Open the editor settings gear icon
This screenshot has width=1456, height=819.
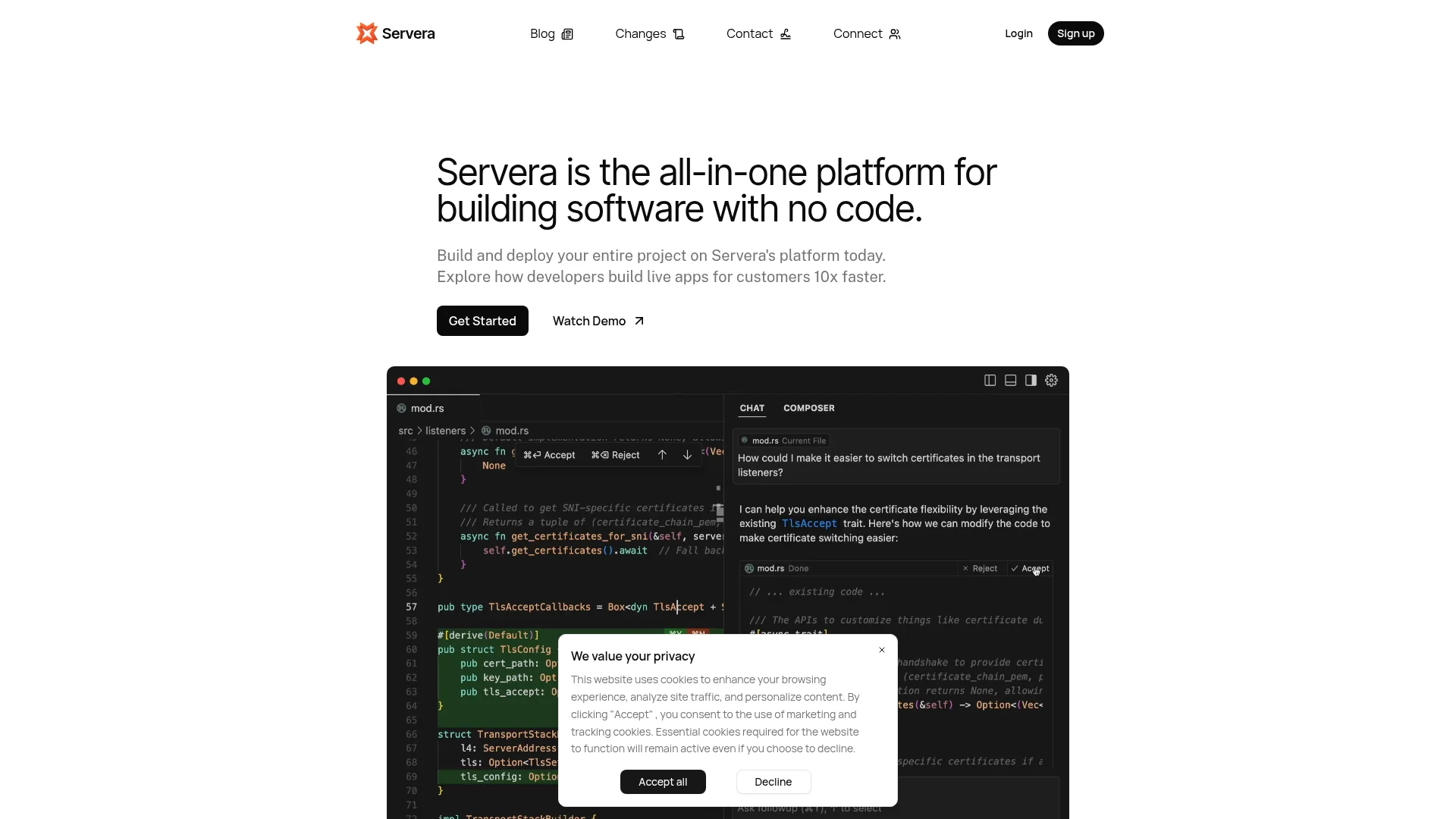tap(1051, 381)
